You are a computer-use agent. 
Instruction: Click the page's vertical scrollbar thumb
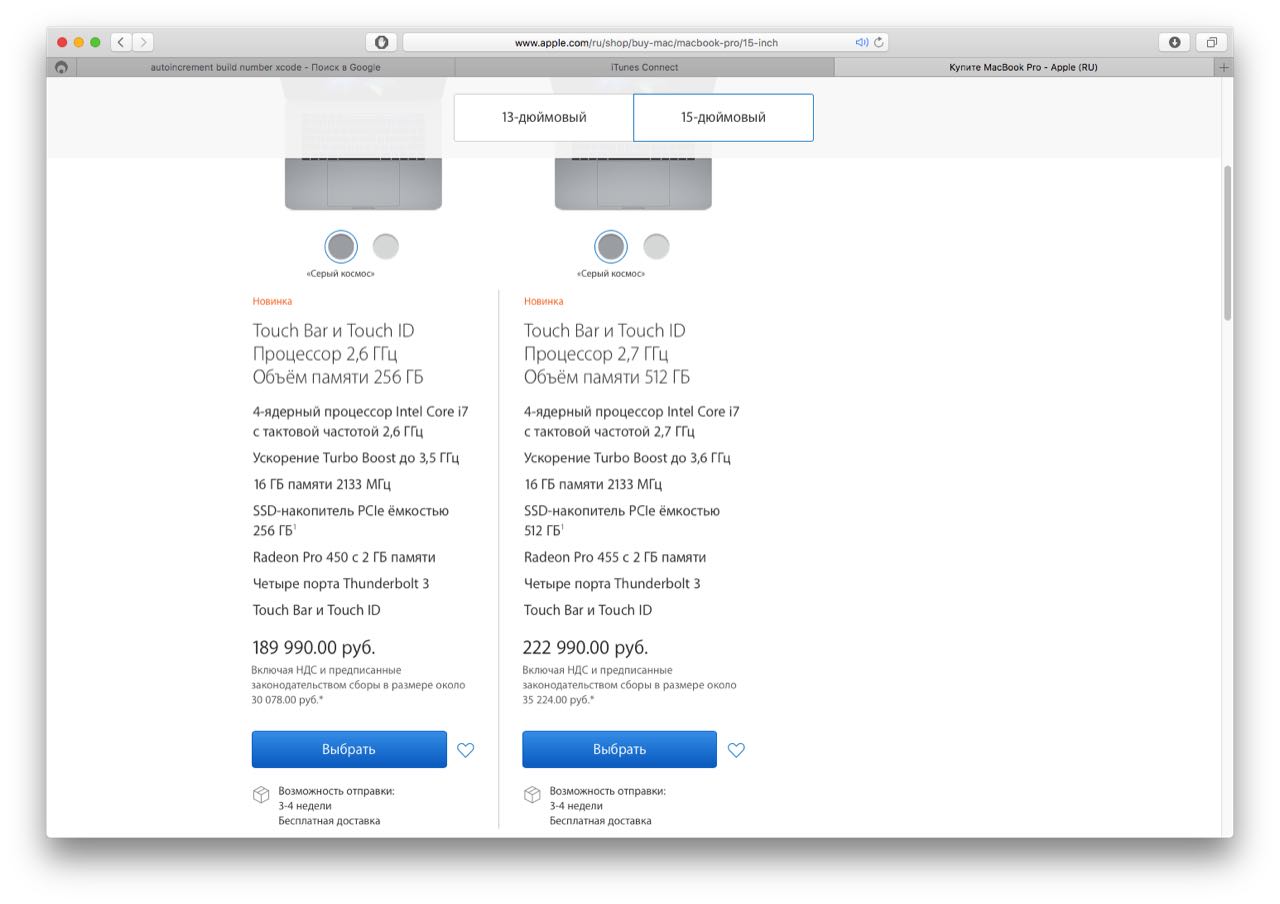pos(1227,242)
